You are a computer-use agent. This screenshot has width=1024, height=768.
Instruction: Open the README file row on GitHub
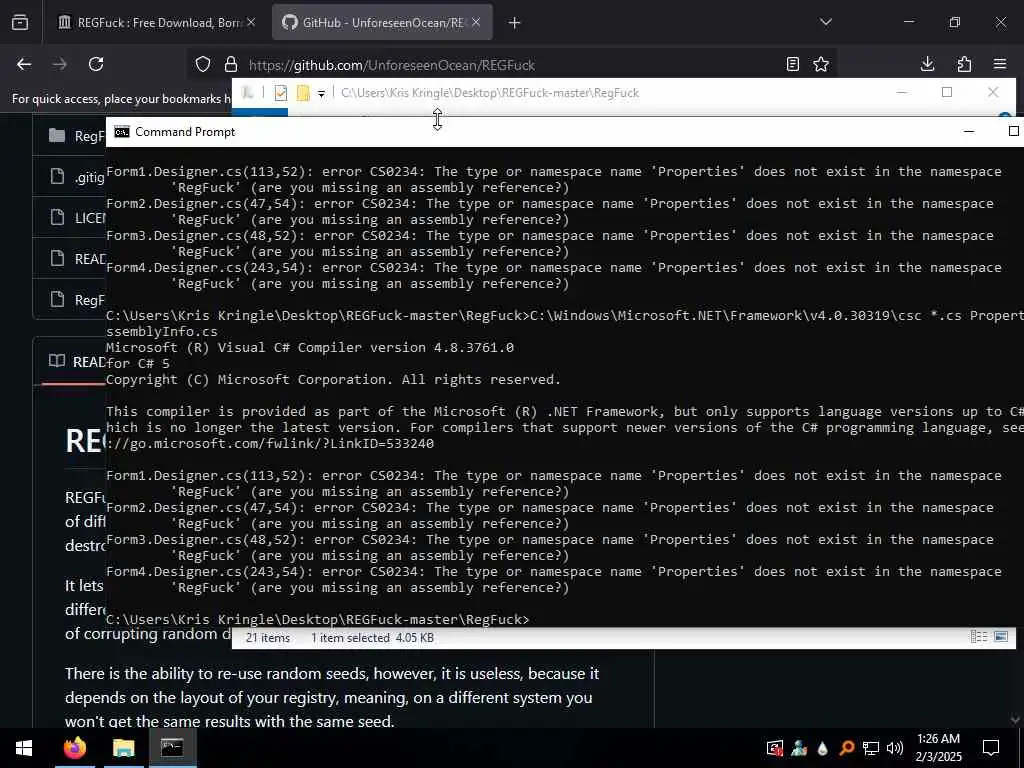click(x=90, y=259)
